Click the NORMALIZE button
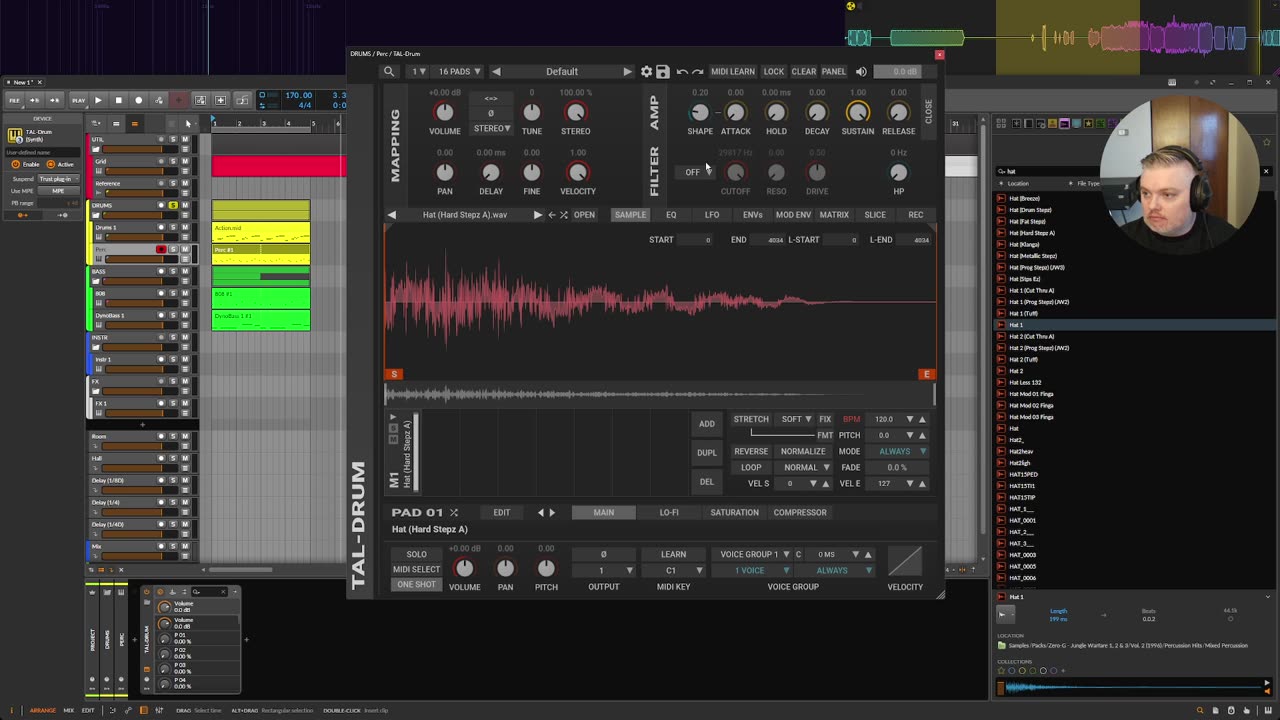The width and height of the screenshot is (1280, 720). (803, 451)
